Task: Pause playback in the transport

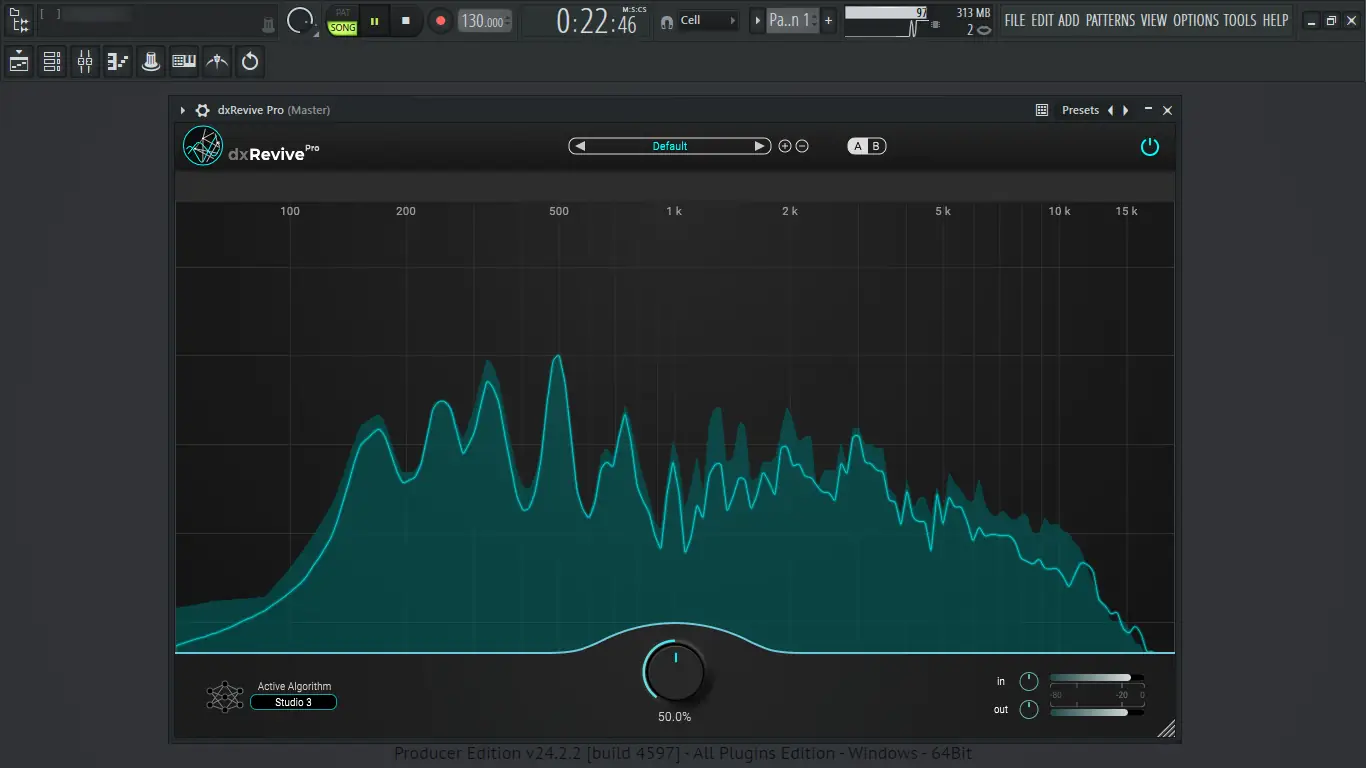Action: [375, 20]
